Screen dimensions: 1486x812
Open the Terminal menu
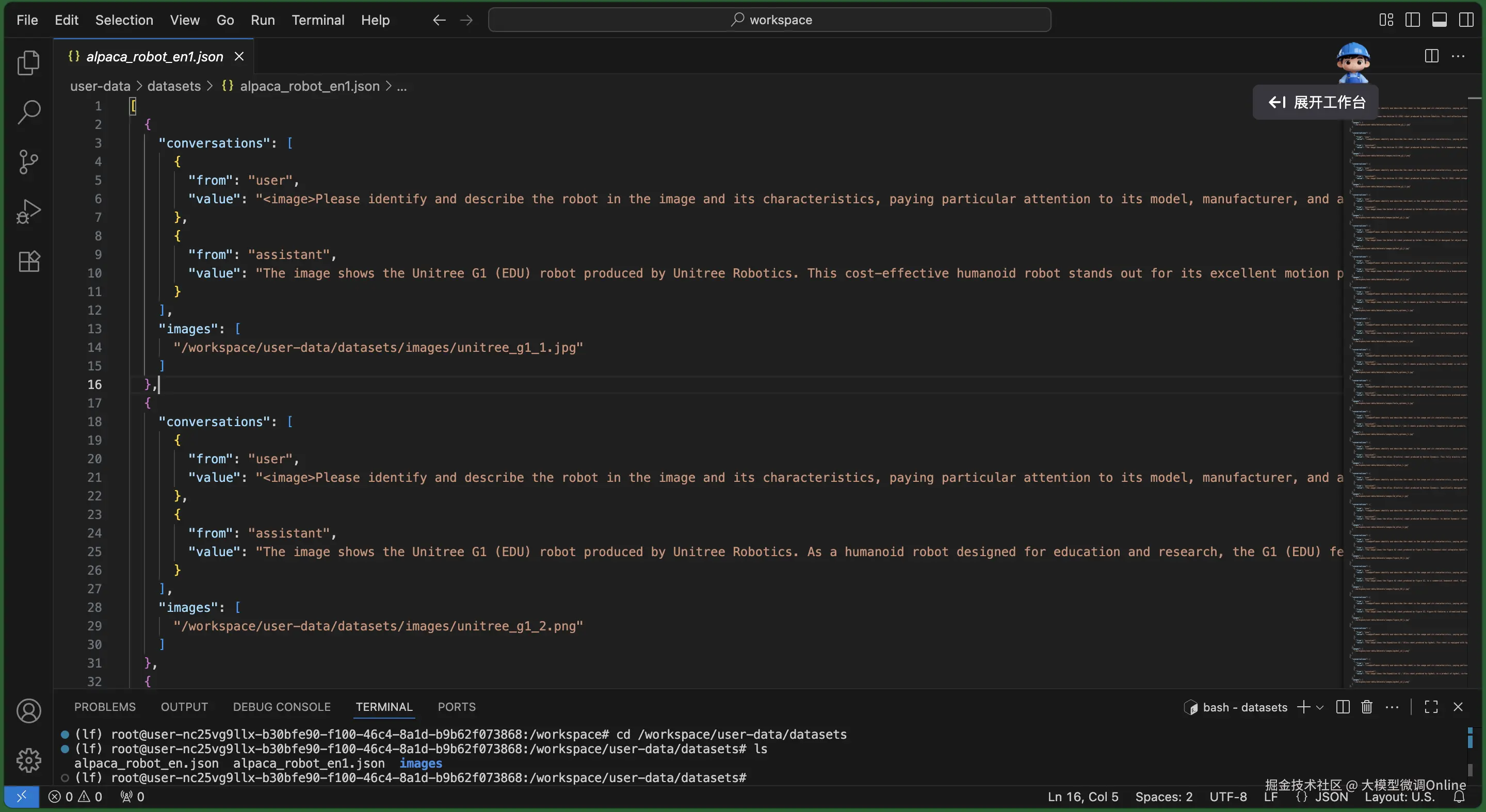(x=317, y=20)
